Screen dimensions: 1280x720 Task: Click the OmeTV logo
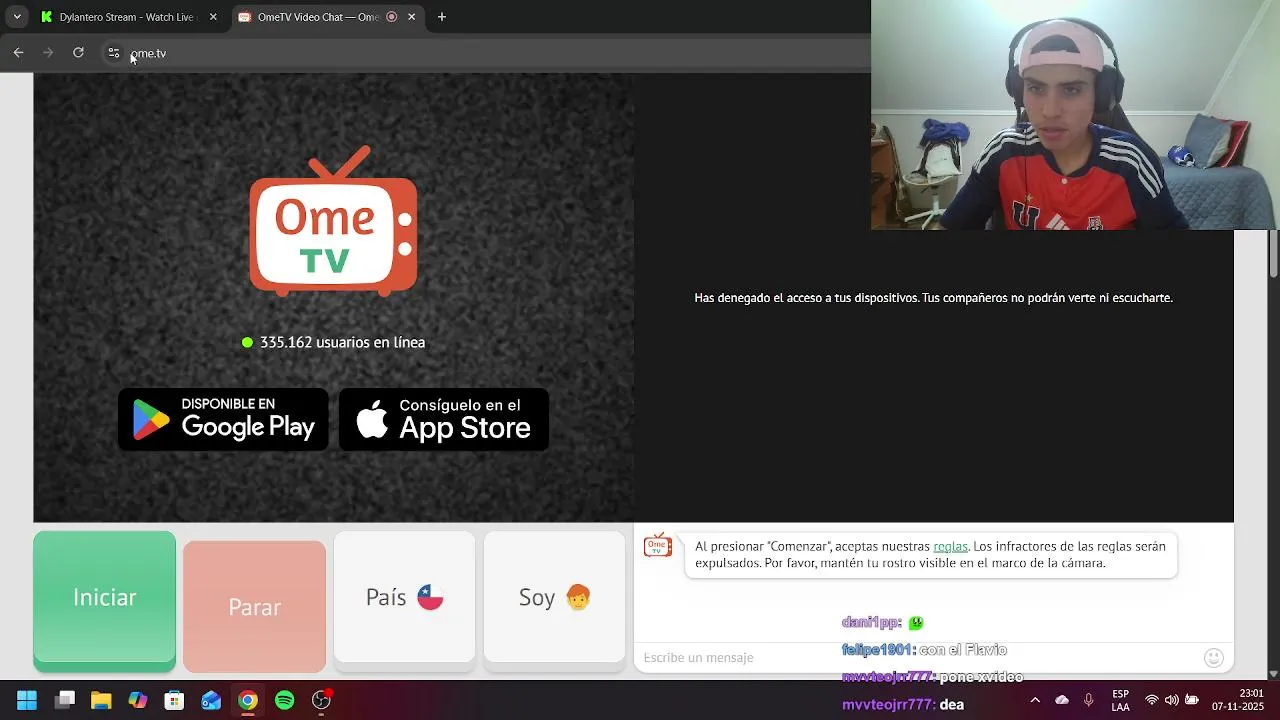pos(333,221)
